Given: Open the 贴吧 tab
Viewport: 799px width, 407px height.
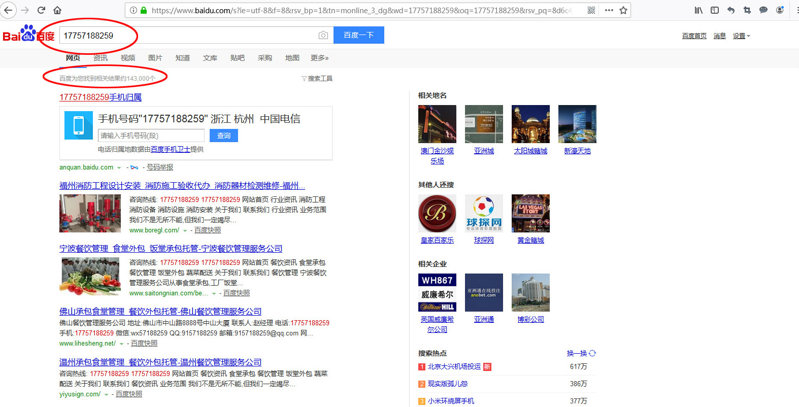Looking at the screenshot, I should click(x=237, y=58).
